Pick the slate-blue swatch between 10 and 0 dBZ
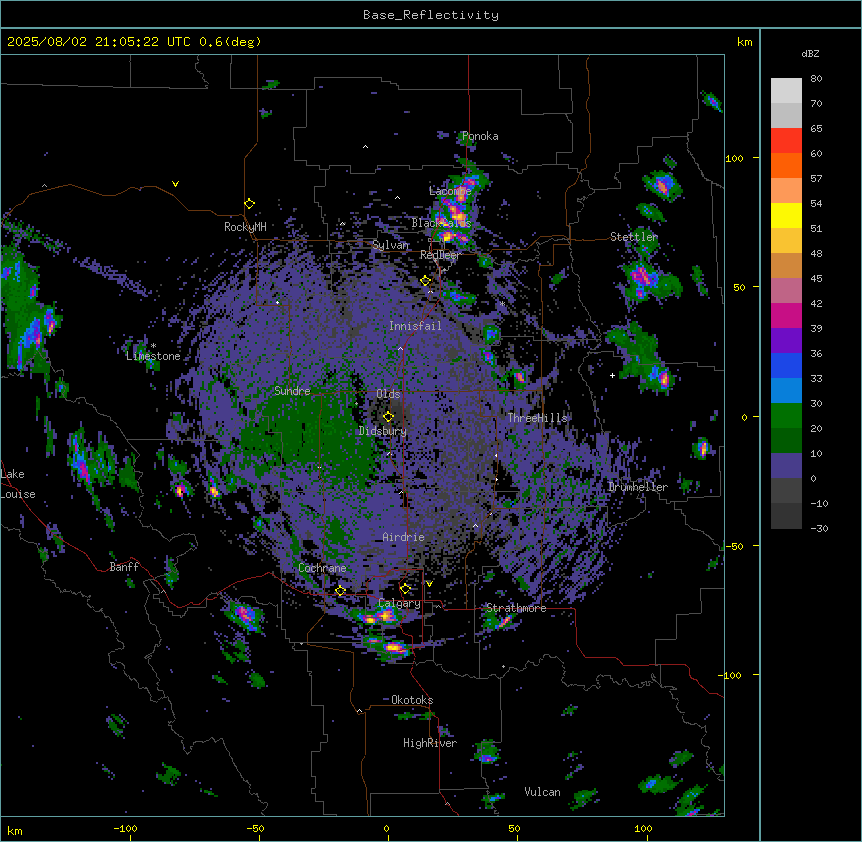862x842 pixels. tap(786, 466)
